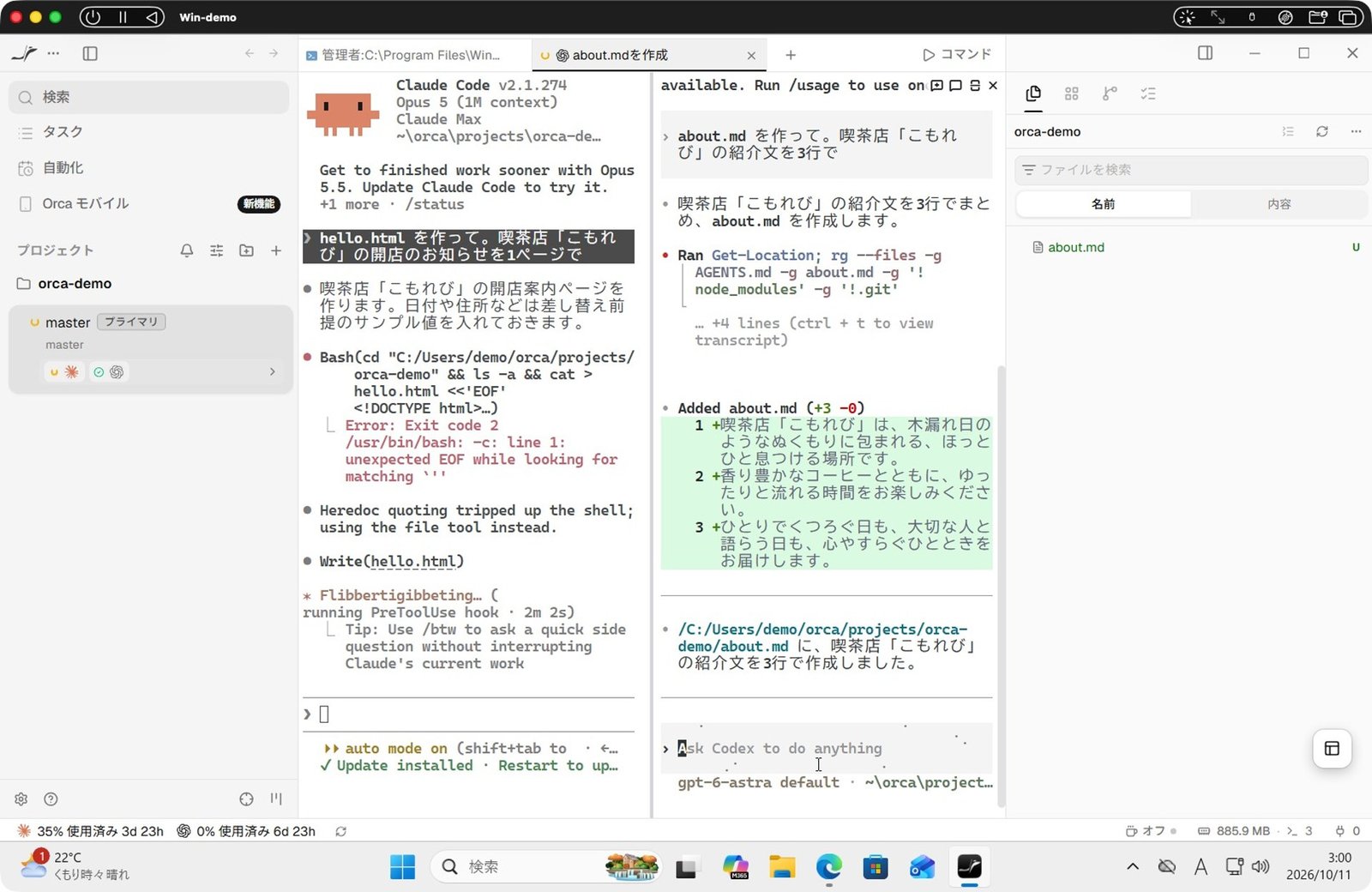The width and height of the screenshot is (1372, 892).
Task: Click the split pane icon in Codex pane
Action: [975, 86]
